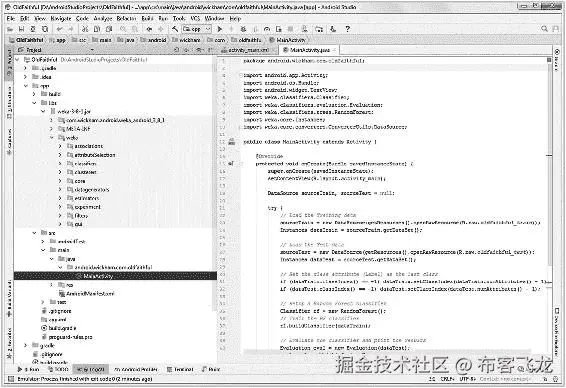Image resolution: width=566 pixels, height=388 pixels.
Task: Select MainActivity in the project tree
Action: [x=115, y=276]
